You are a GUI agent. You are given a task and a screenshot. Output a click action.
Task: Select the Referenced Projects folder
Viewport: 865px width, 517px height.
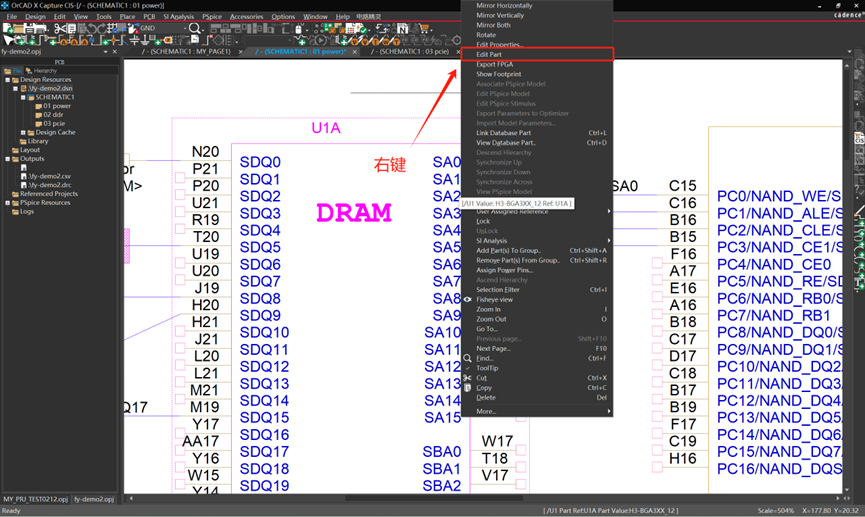(49, 194)
